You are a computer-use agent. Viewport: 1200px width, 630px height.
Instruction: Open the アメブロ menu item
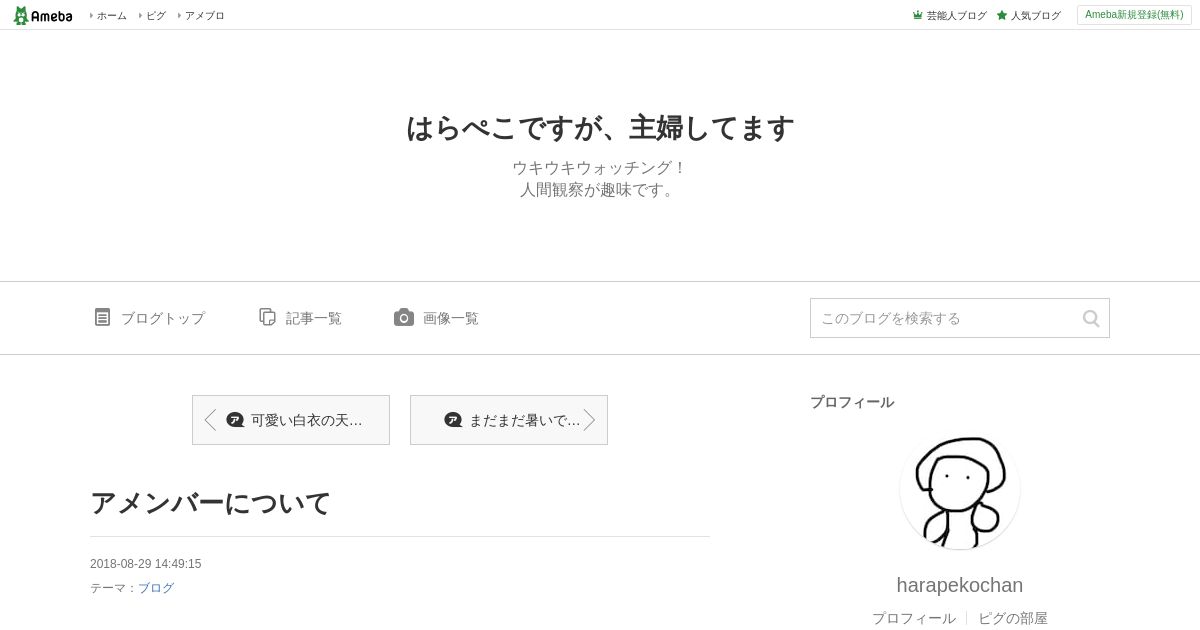202,15
